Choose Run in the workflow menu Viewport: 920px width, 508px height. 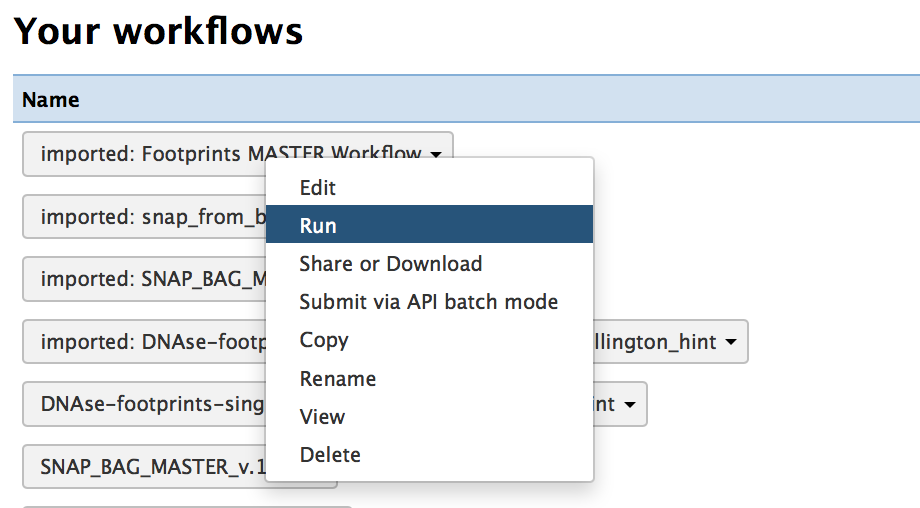click(x=429, y=224)
